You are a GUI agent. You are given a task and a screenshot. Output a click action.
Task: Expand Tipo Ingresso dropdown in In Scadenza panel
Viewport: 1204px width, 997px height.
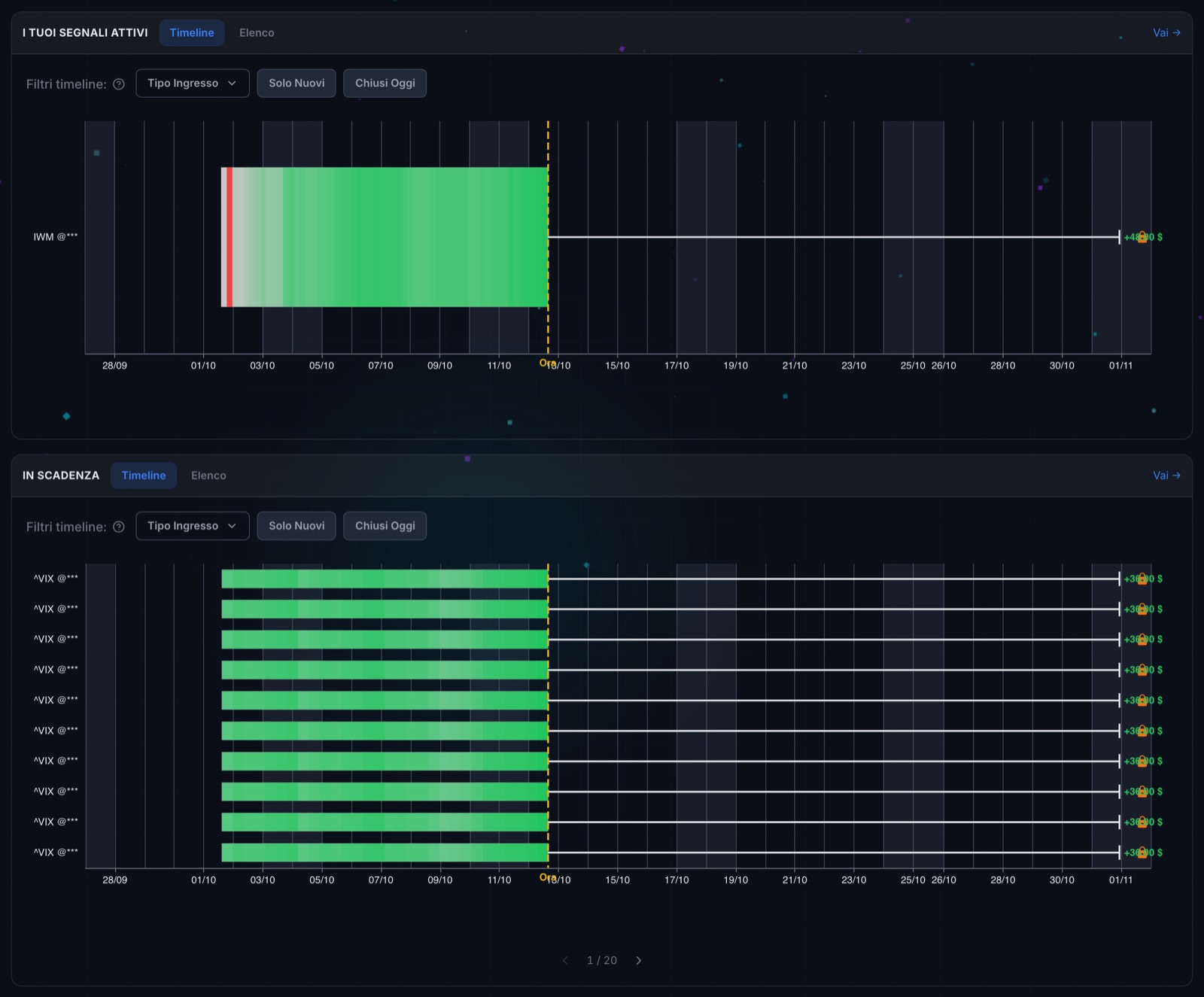point(193,526)
